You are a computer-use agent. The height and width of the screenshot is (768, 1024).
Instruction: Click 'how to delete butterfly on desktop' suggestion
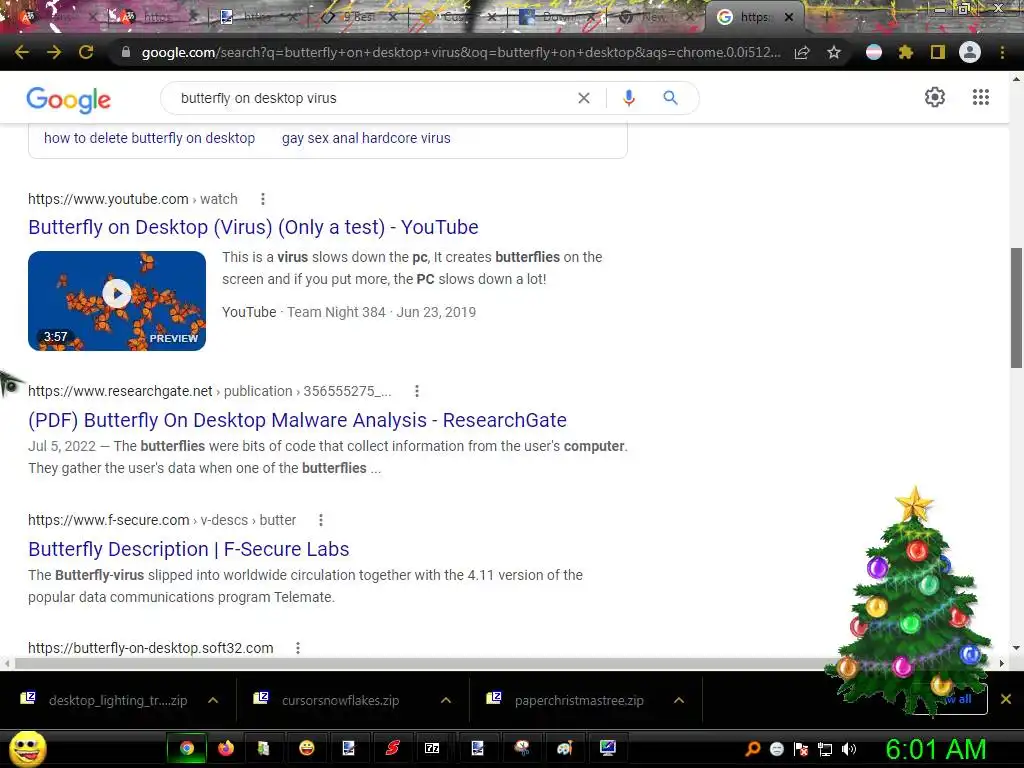coord(150,138)
